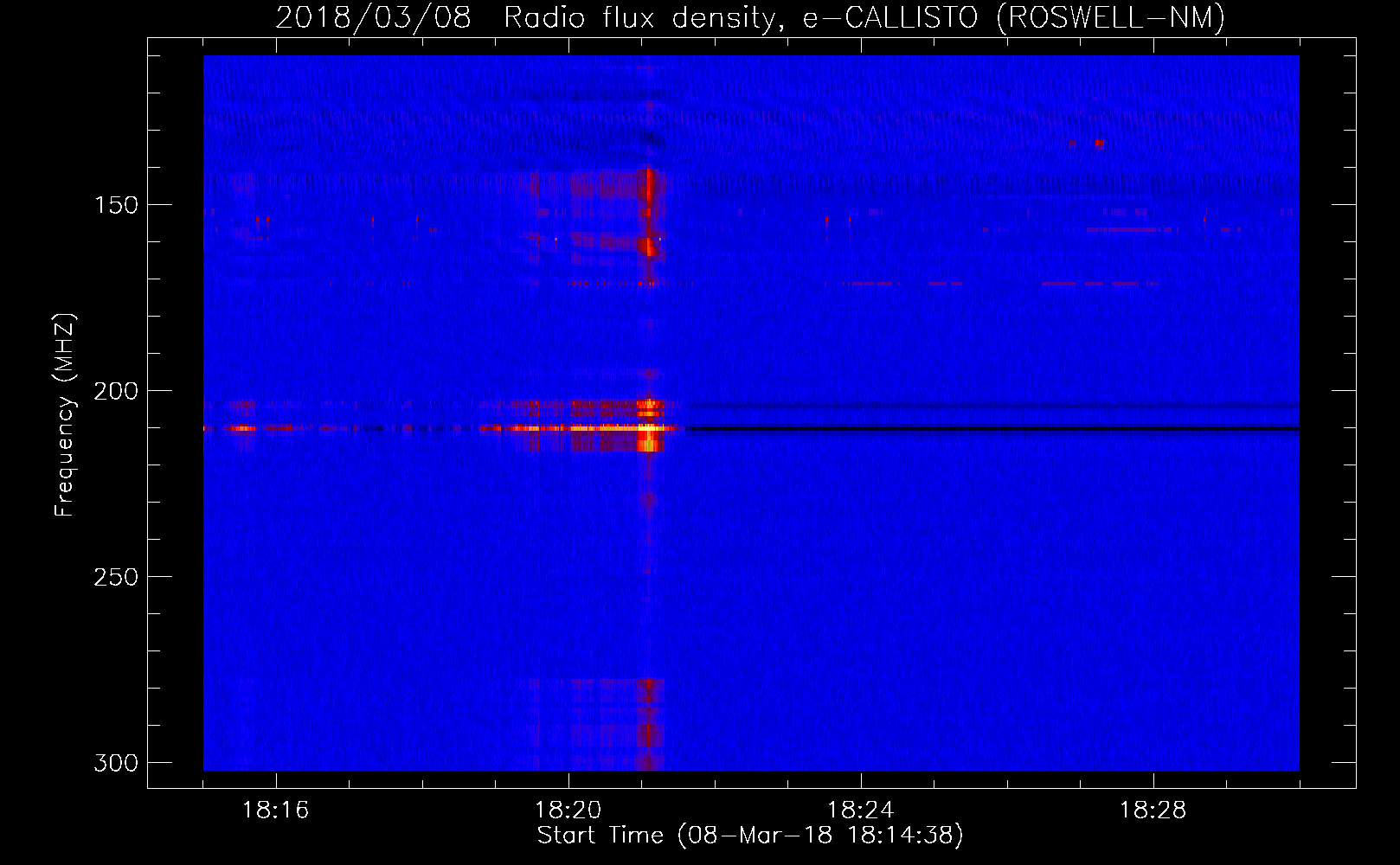The image size is (1400, 865).
Task: Click the 150 frequency tick label
Action: point(115,205)
